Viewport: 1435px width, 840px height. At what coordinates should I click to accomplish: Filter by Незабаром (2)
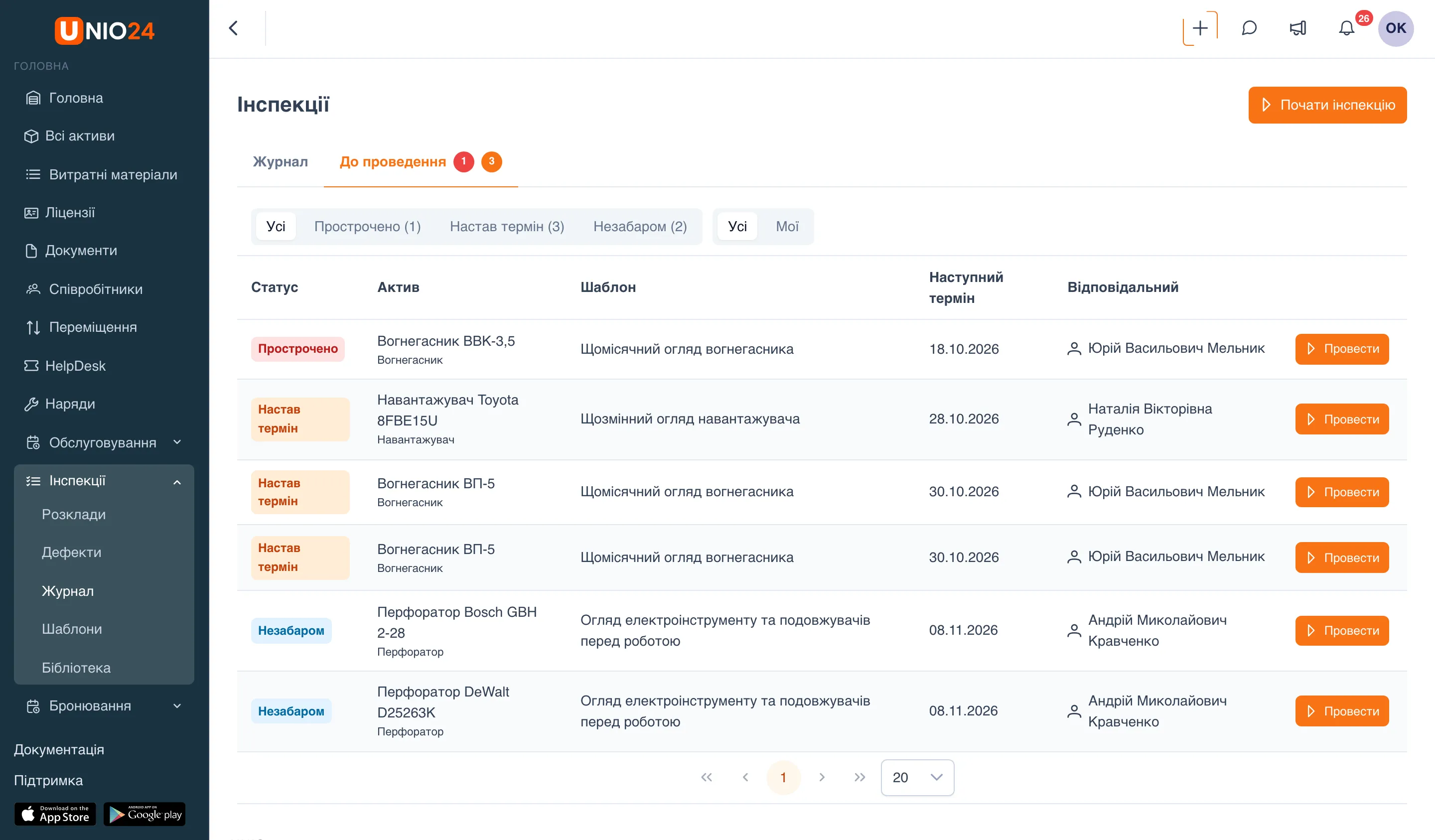[640, 227]
